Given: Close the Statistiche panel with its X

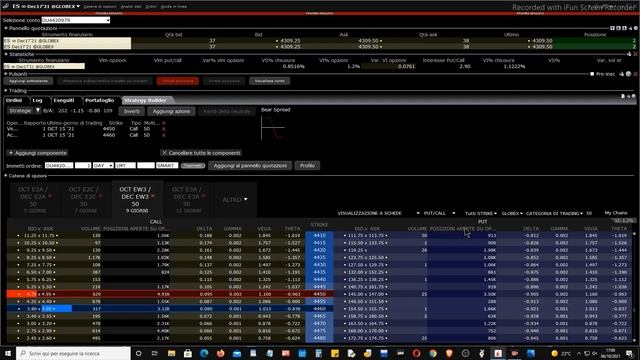Looking at the screenshot, I should click(636, 54).
